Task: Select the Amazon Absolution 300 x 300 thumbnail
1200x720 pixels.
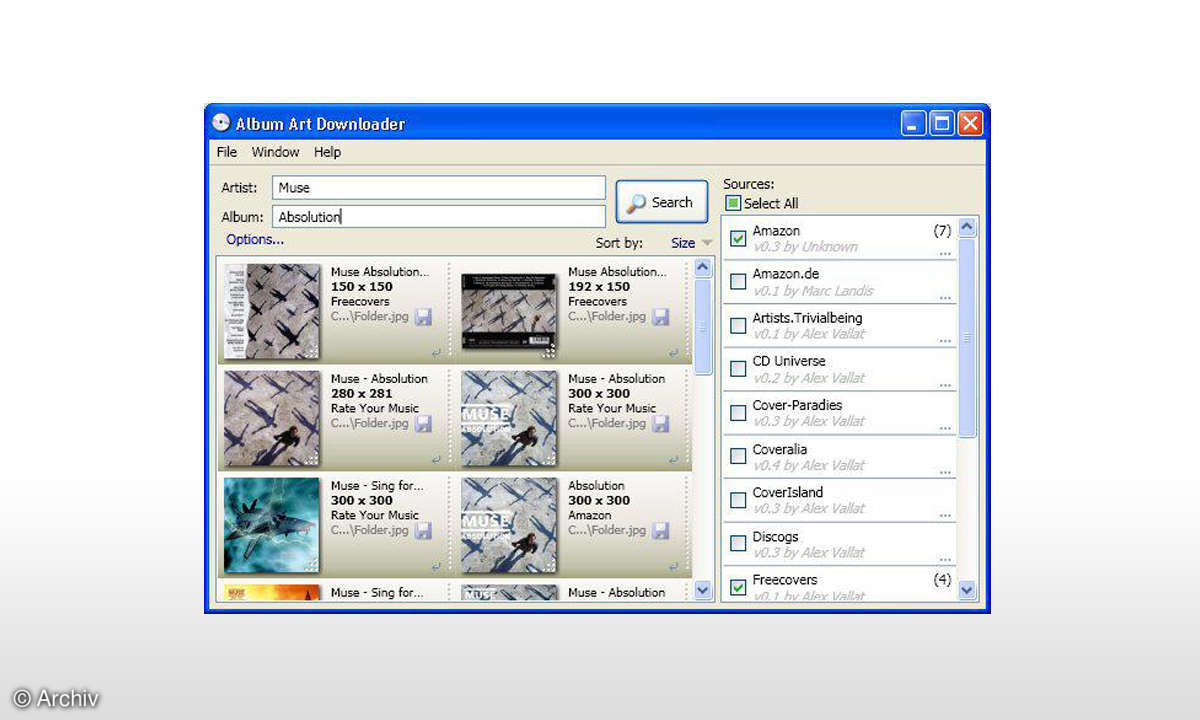Action: (x=509, y=525)
